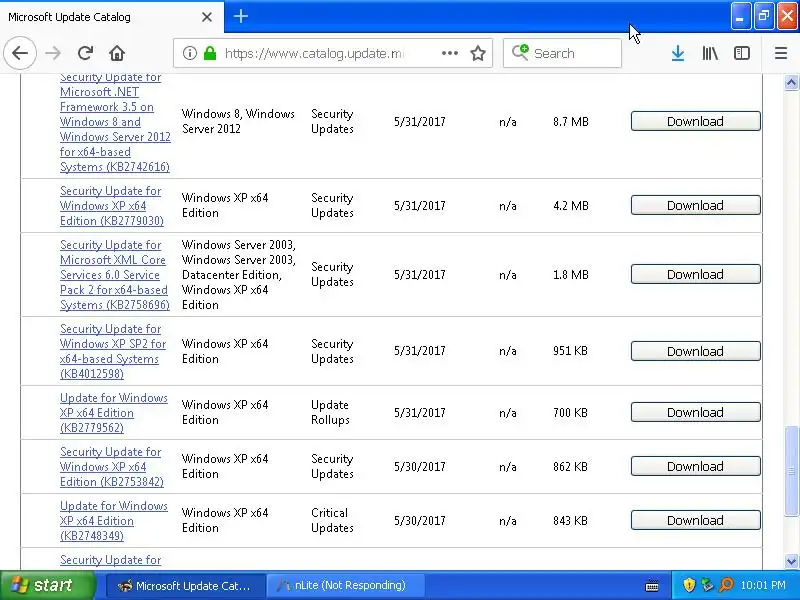Click Windows 8, Windows Server 2012 product cell

[x=238, y=121]
